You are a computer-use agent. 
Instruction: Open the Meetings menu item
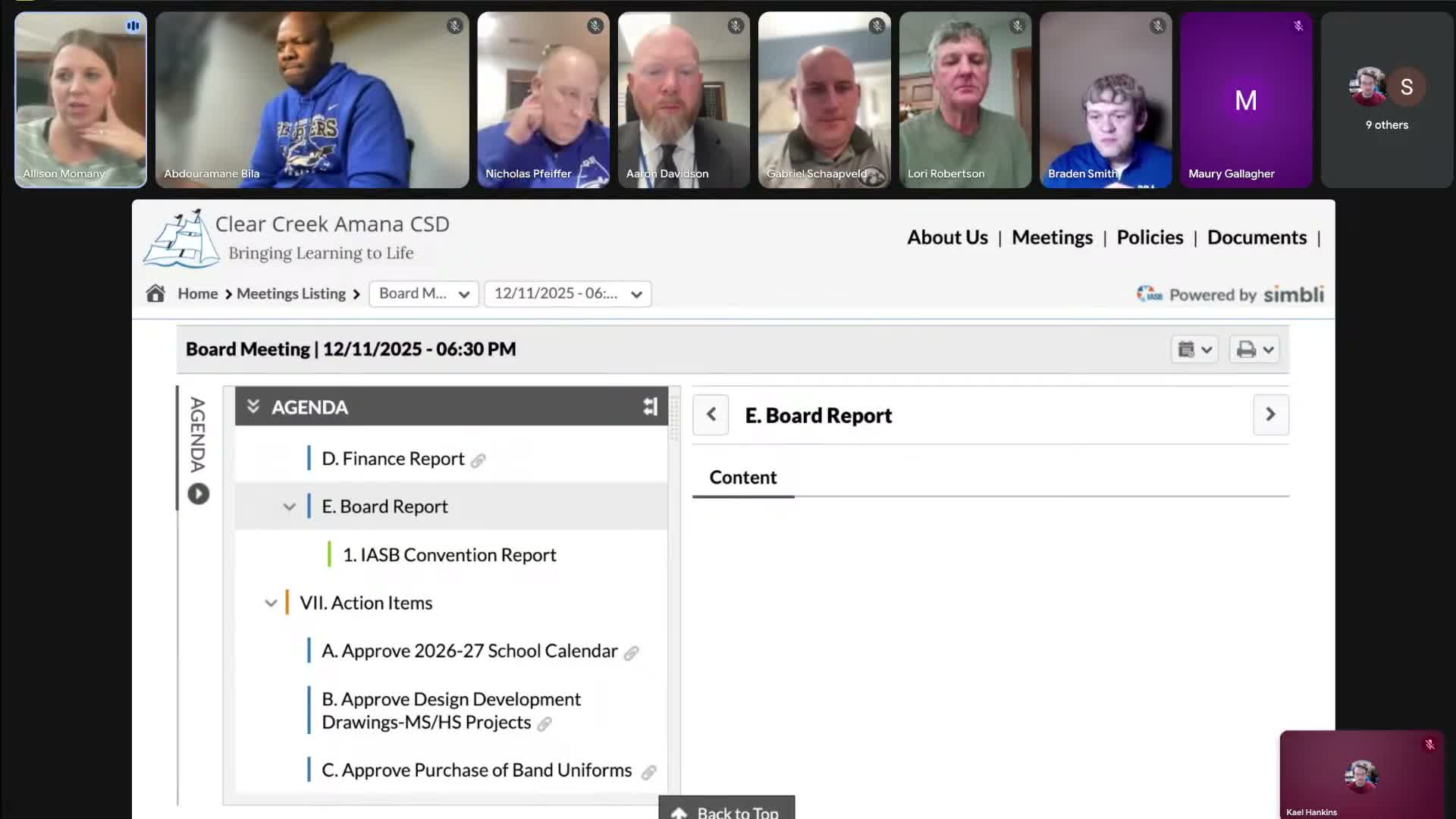1052,237
